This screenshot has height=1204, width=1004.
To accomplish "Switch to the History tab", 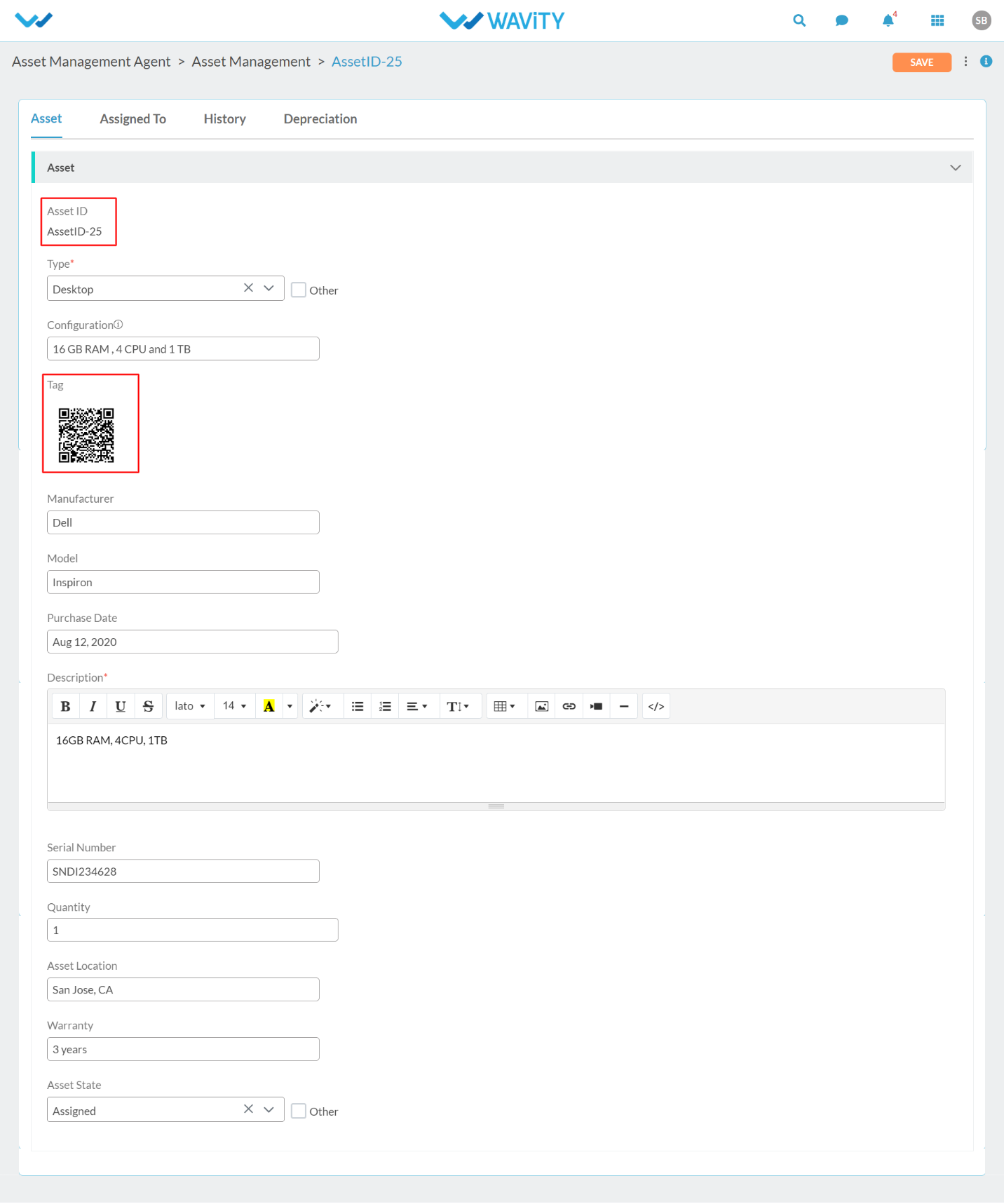I will (x=225, y=119).
